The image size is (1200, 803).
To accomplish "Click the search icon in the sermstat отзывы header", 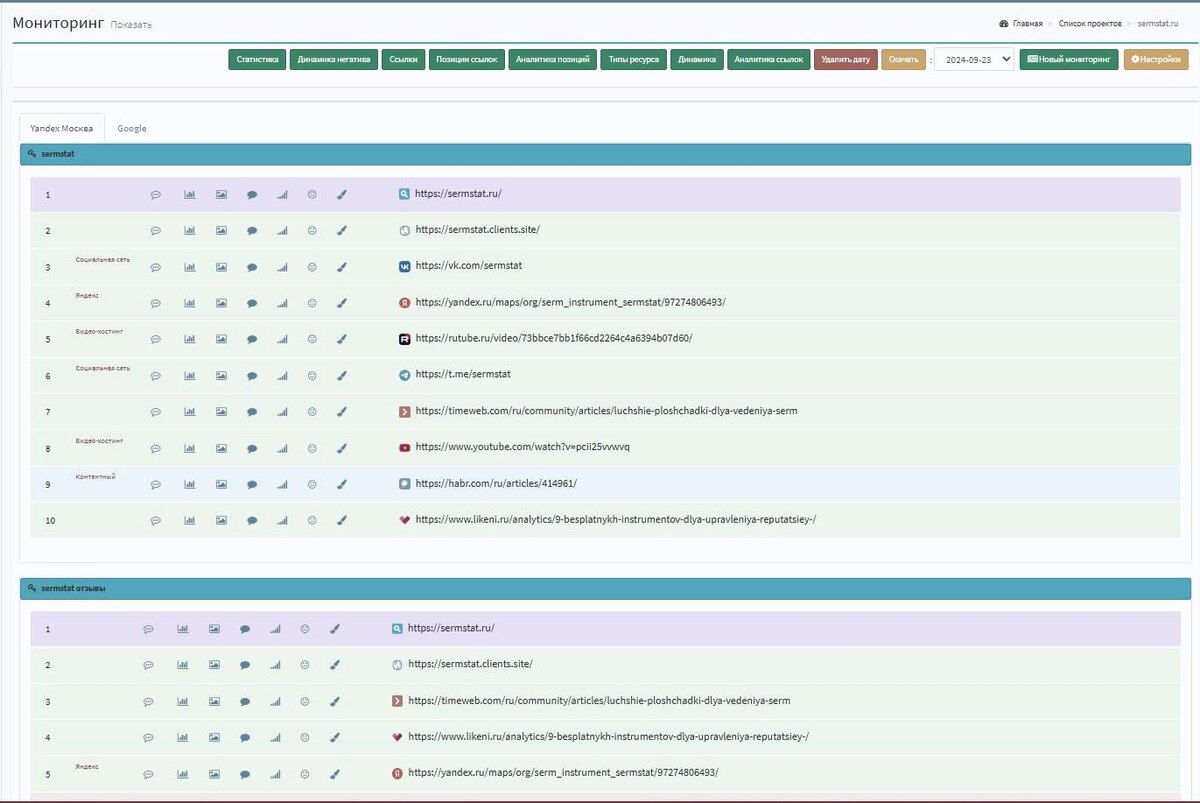I will (x=33, y=588).
